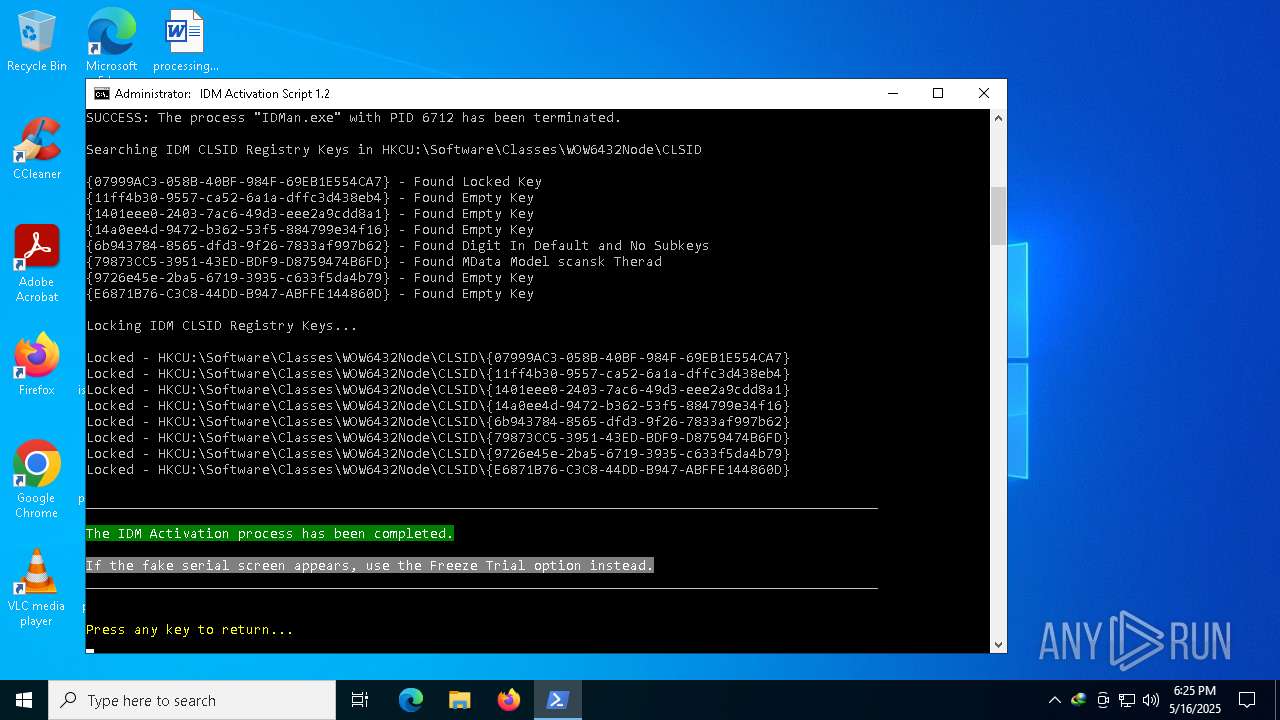This screenshot has height=720, width=1280.
Task: Click the console scroll down arrow
Action: point(998,644)
